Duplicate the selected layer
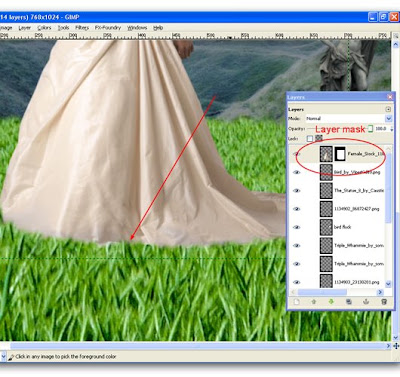Viewport: 400px width, 377px height. point(349,302)
